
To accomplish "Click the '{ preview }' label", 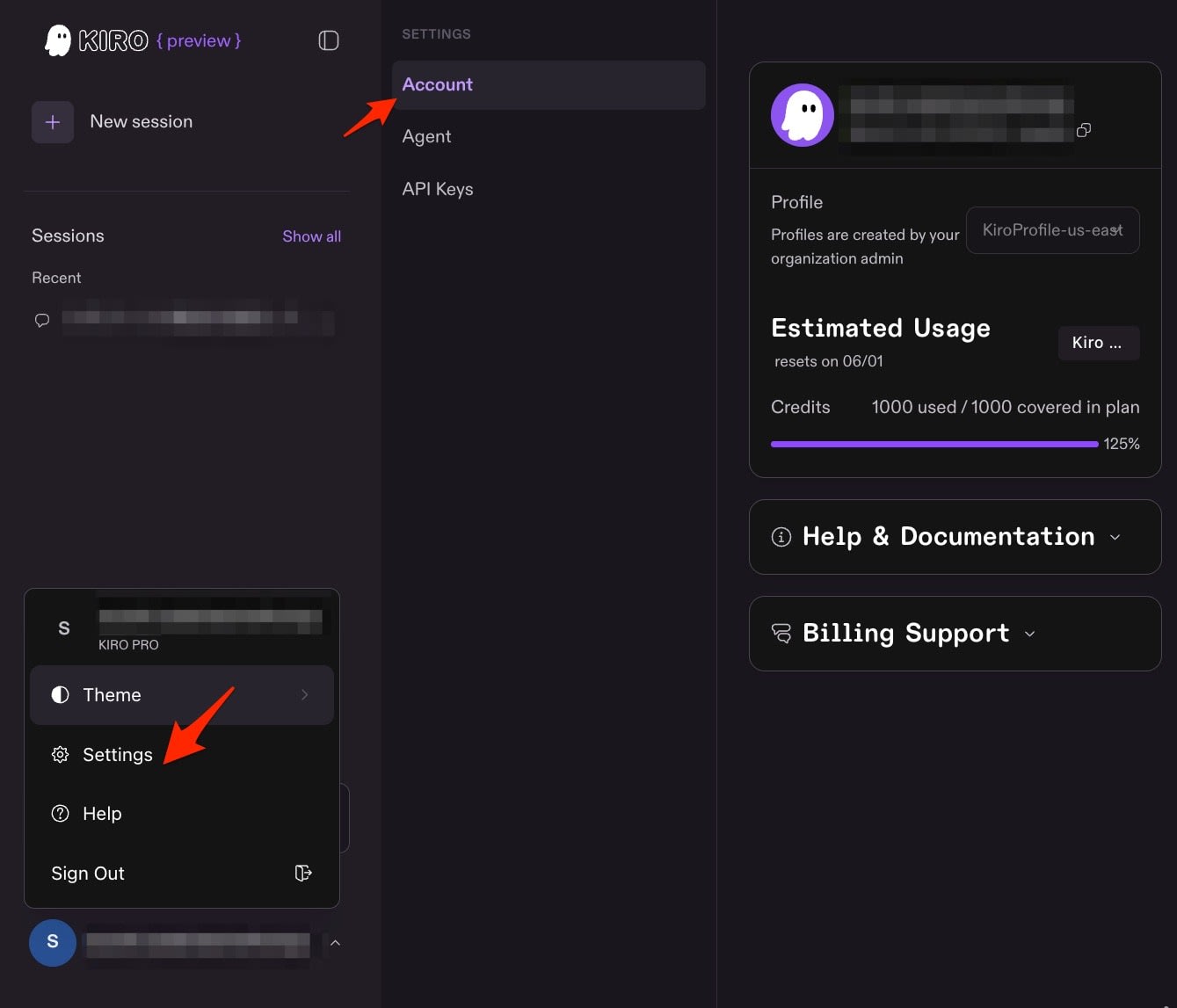I will click(x=199, y=40).
